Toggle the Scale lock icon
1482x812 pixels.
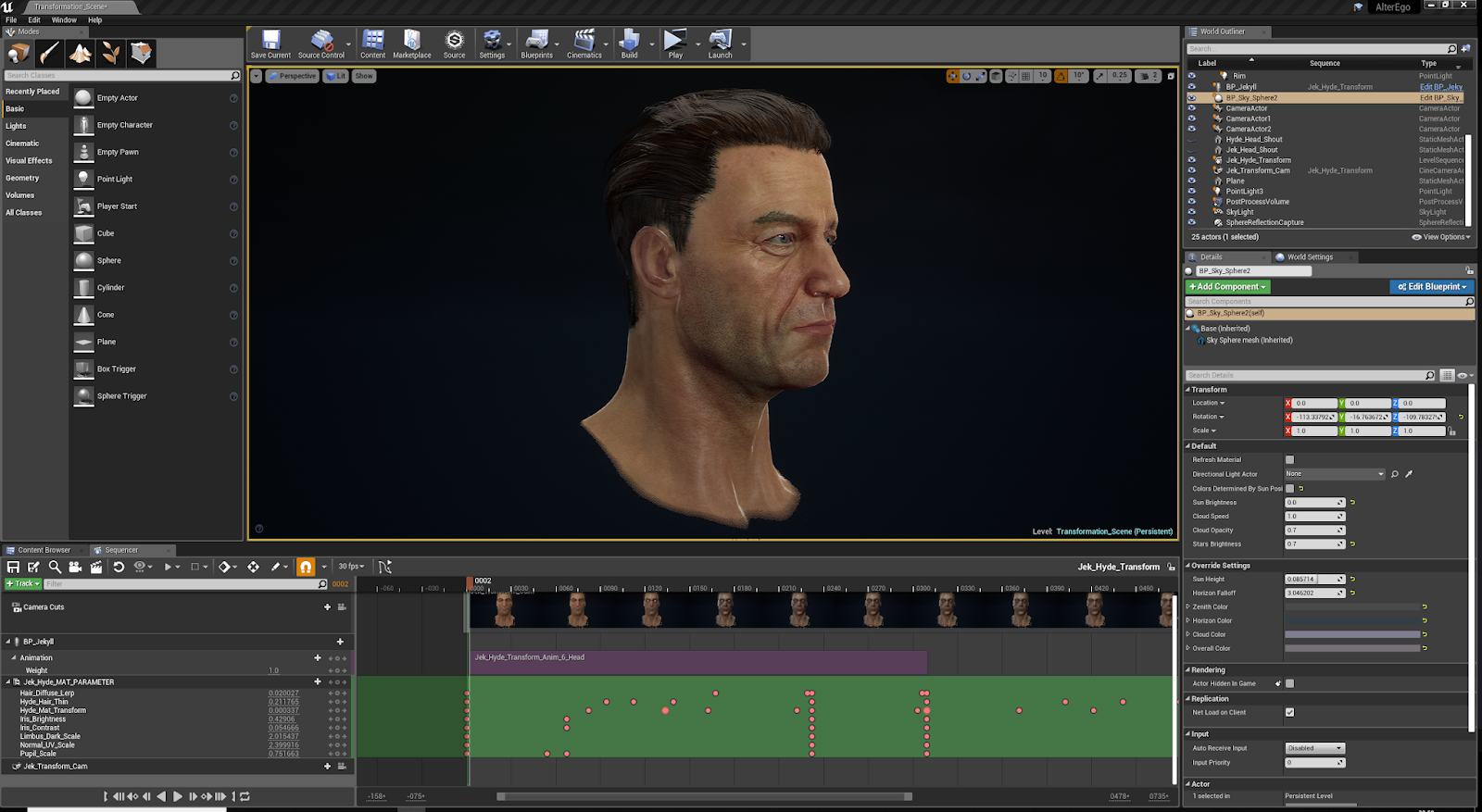(x=1451, y=431)
